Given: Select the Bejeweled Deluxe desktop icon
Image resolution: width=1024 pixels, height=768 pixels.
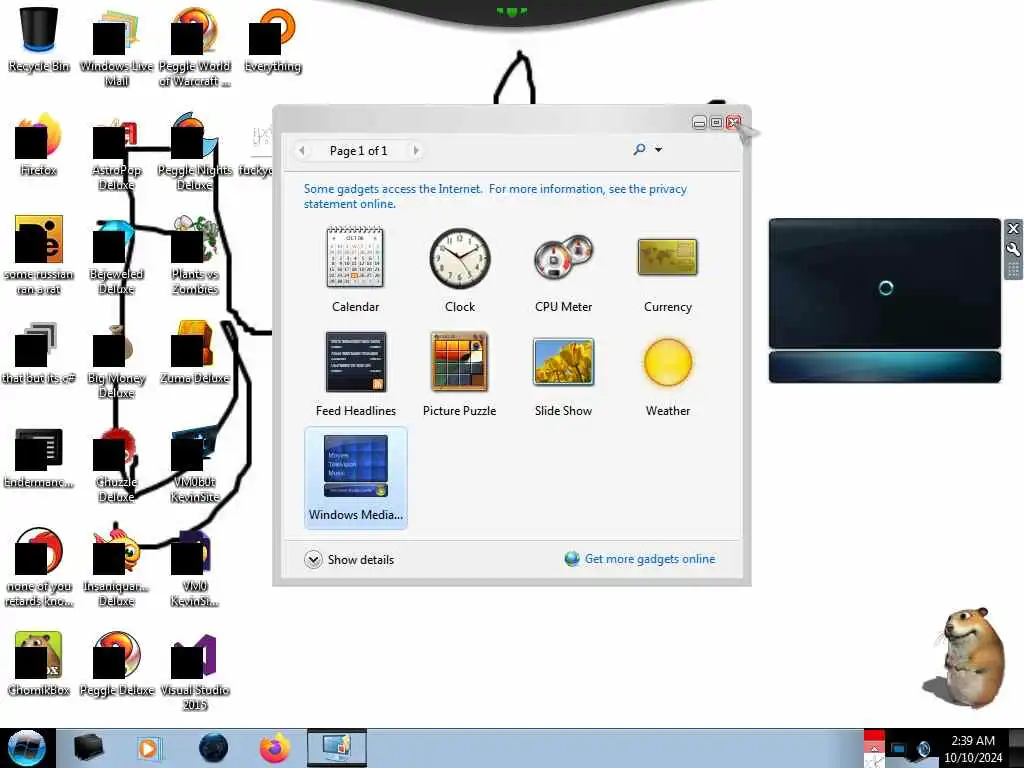Looking at the screenshot, I should tap(116, 255).
